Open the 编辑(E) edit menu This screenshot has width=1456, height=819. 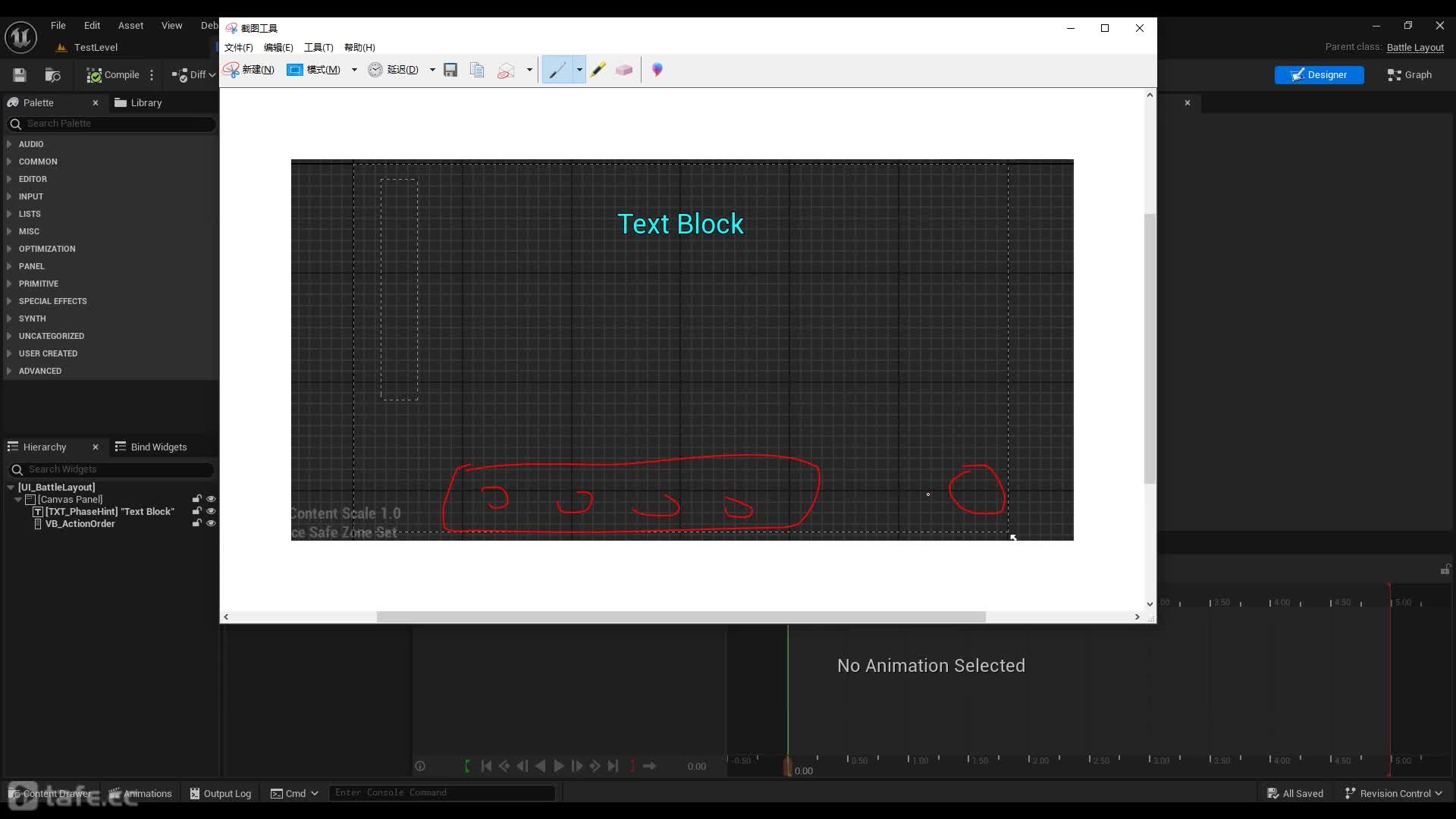click(279, 47)
